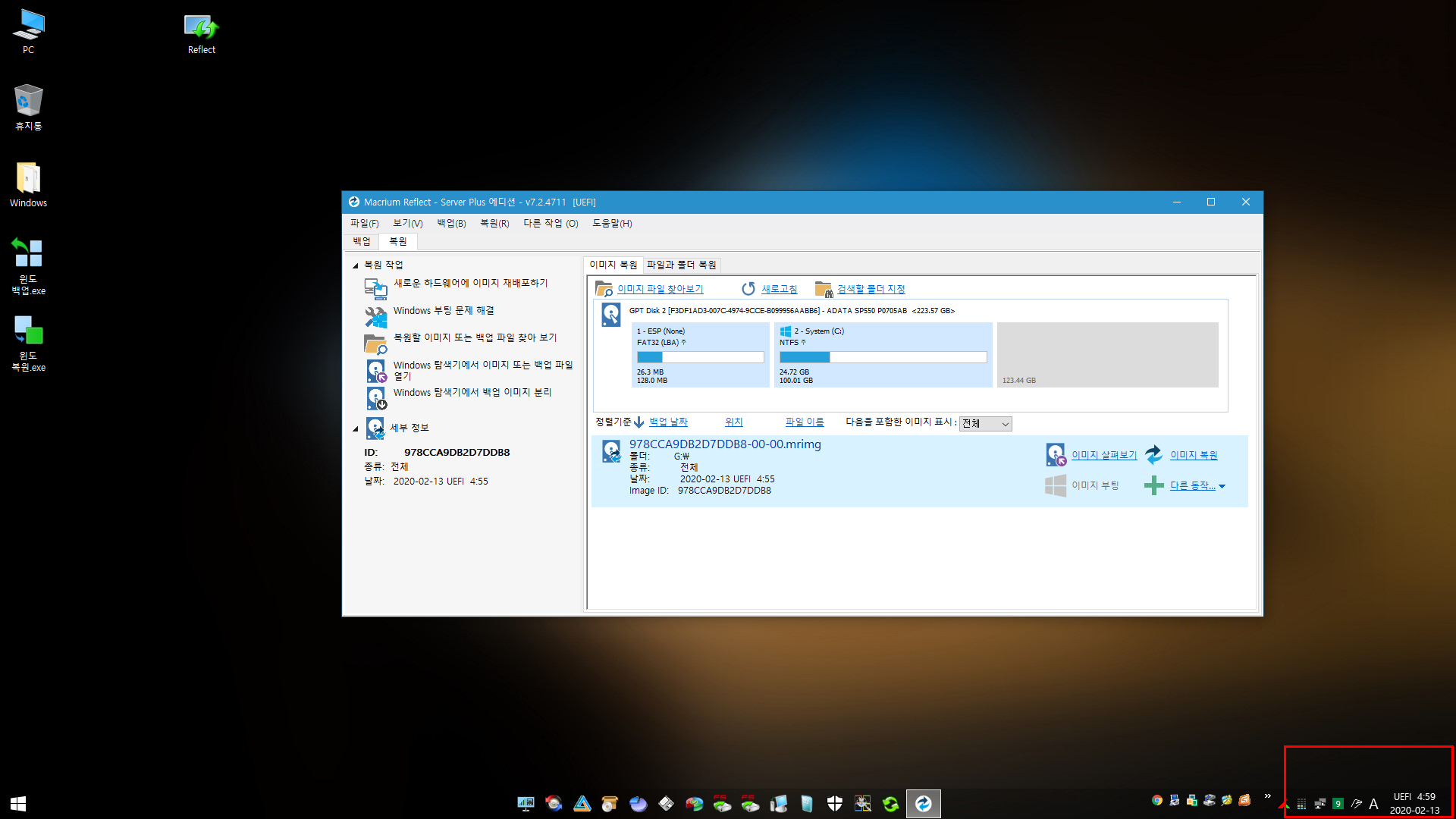
Task: Click the 새로고침 refresh link
Action: pos(779,289)
